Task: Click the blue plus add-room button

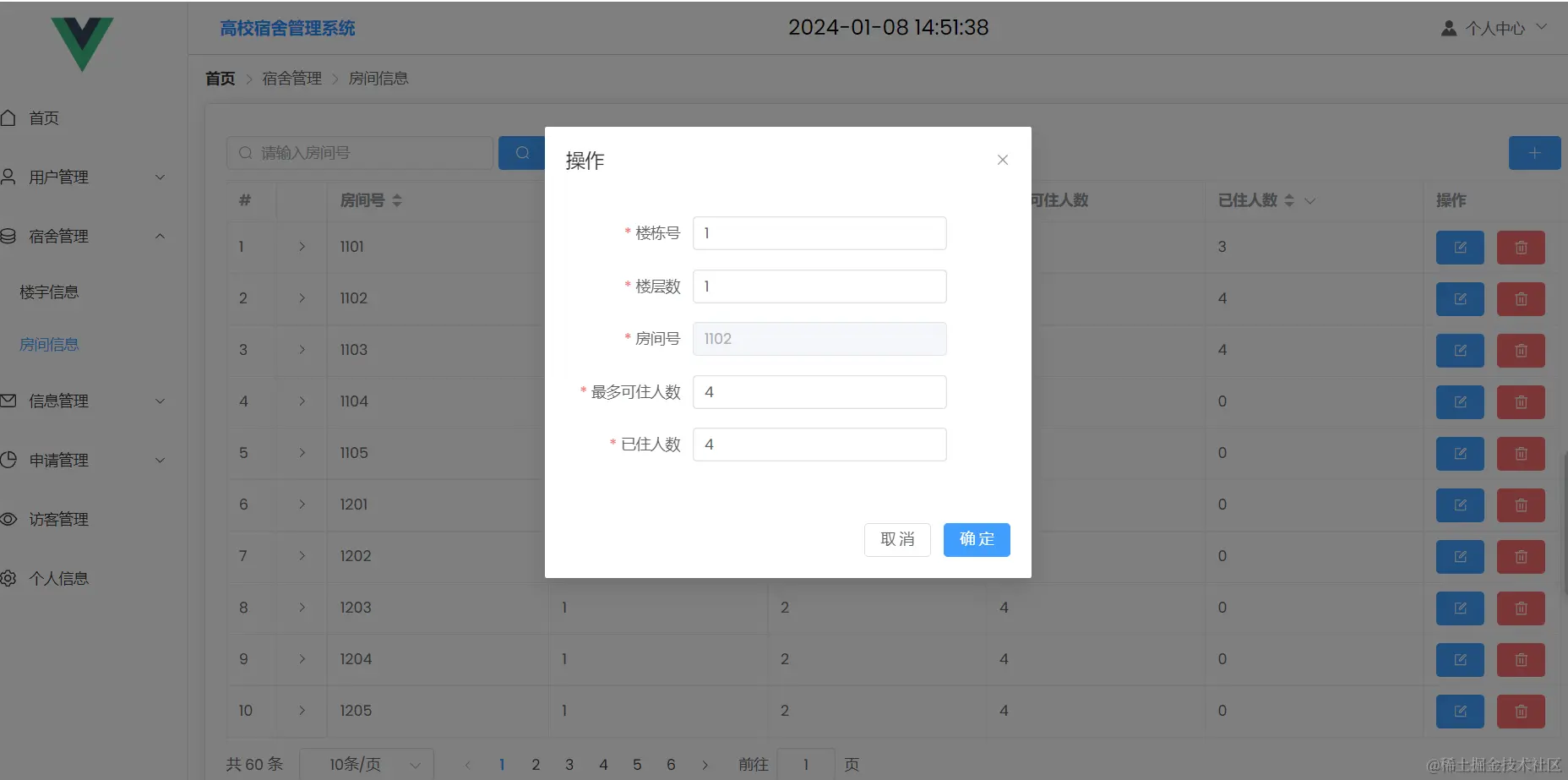Action: tap(1534, 153)
